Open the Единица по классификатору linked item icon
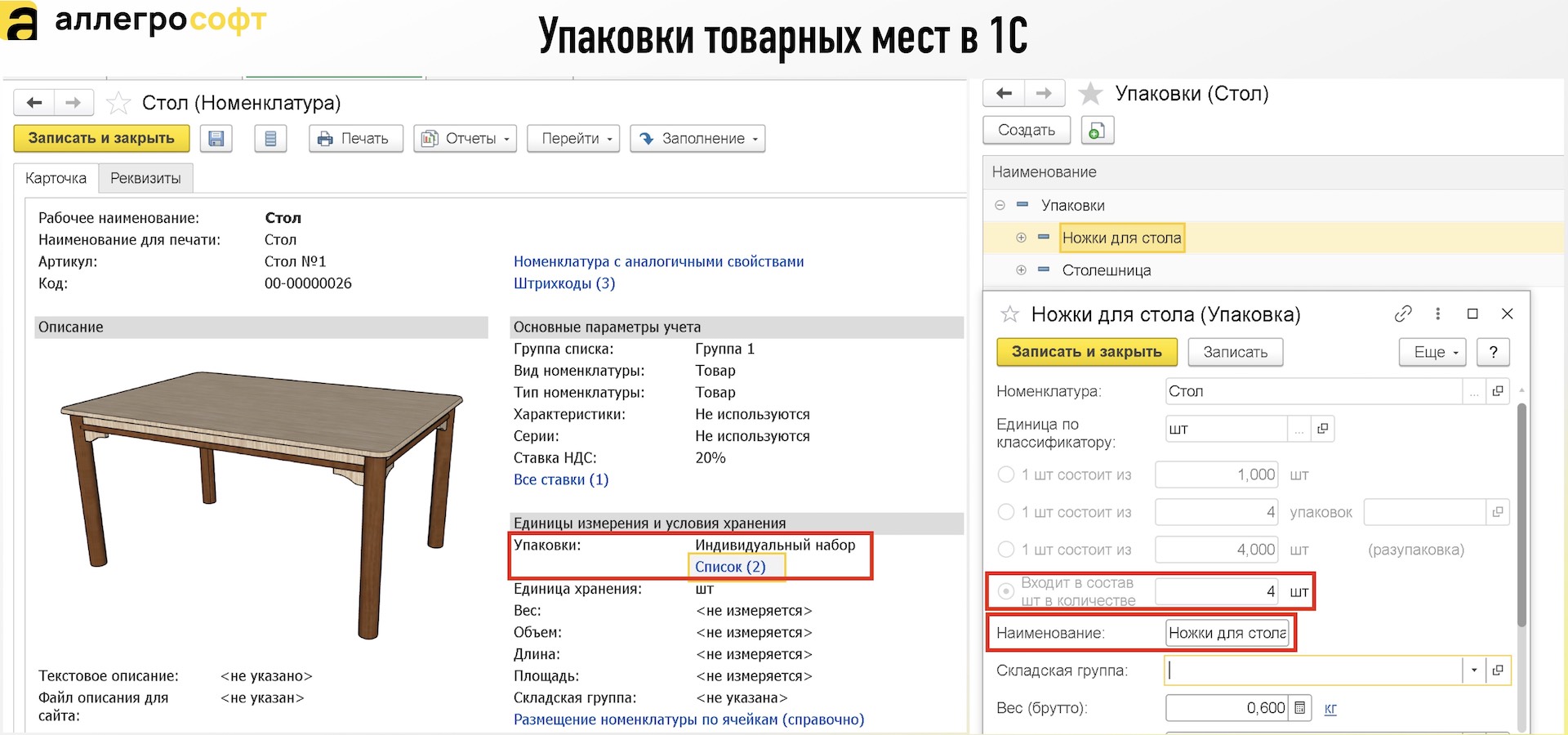 pos(1323,429)
